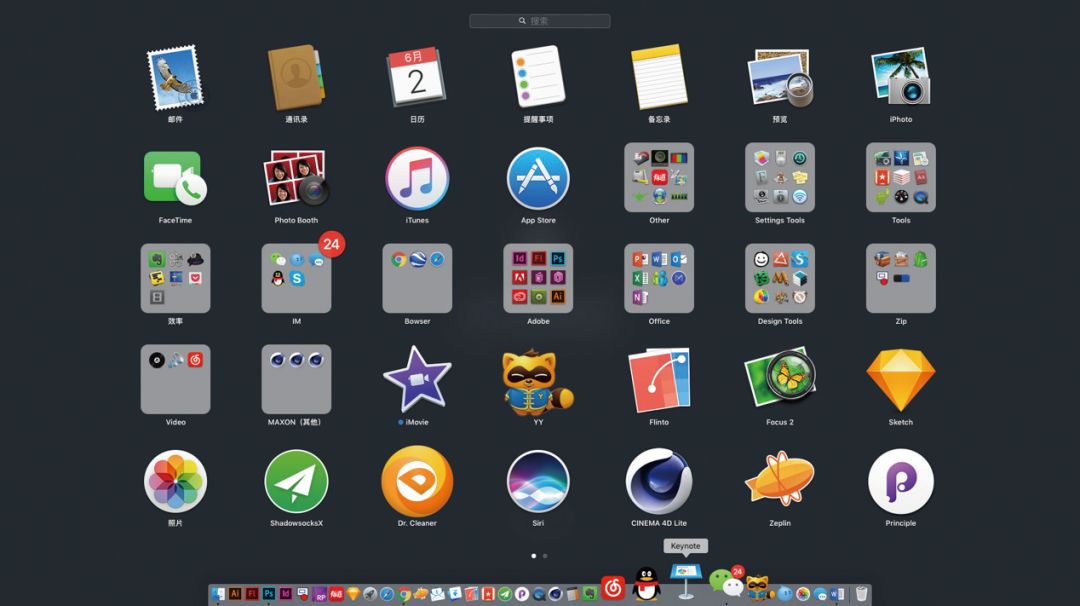The height and width of the screenshot is (606, 1080).
Task: Open Principle in Launchpad grid
Action: [x=901, y=481]
